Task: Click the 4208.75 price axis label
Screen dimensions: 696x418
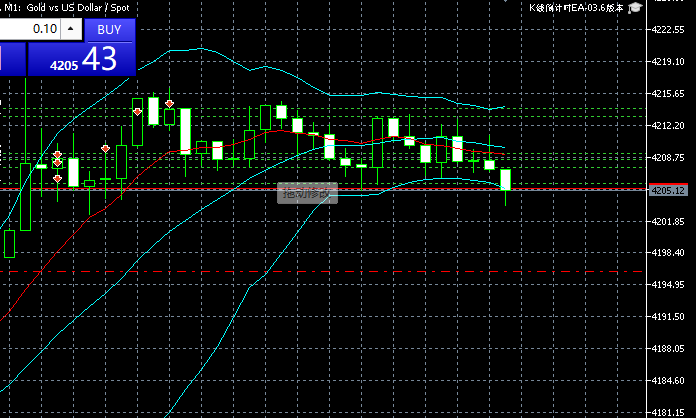Action: (668, 158)
